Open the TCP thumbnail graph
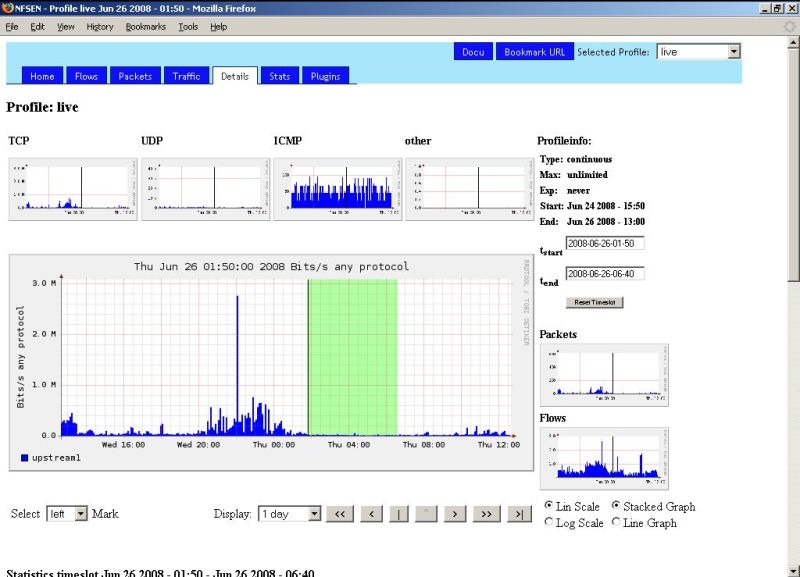This screenshot has height=577, width=800. coord(69,189)
